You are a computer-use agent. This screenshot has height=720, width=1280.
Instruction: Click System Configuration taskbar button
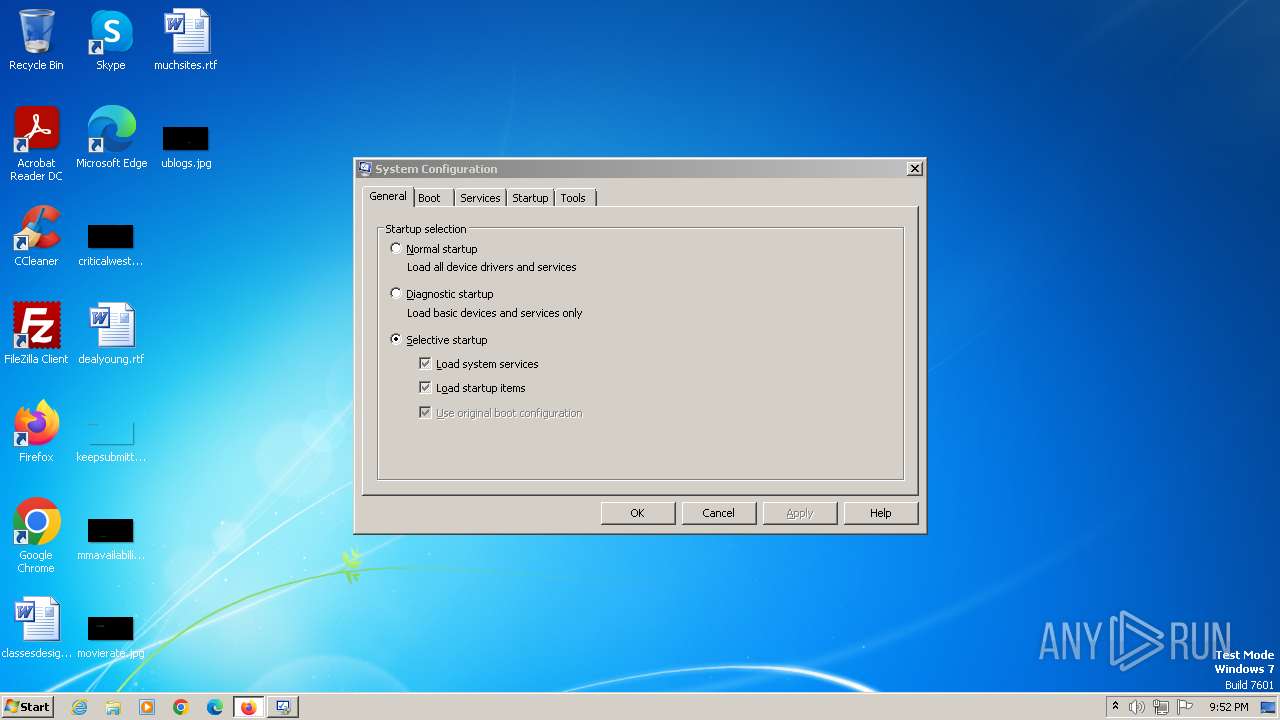coord(283,707)
